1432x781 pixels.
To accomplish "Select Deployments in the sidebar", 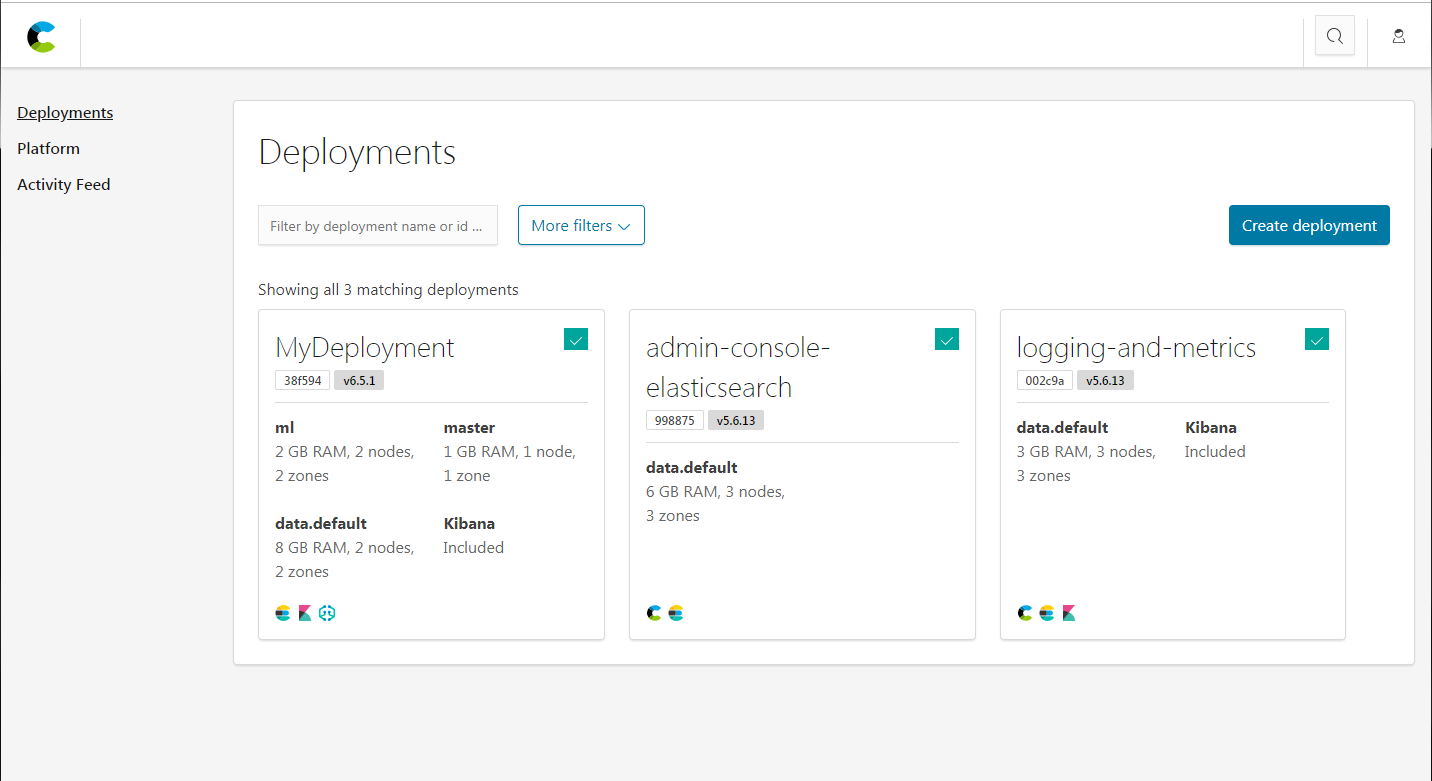I will [65, 113].
